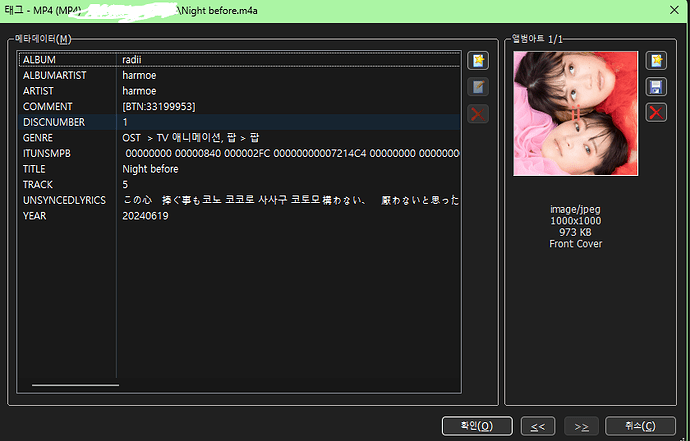The image size is (690, 441).
Task: Click the year value 20240619
Action: (145, 216)
